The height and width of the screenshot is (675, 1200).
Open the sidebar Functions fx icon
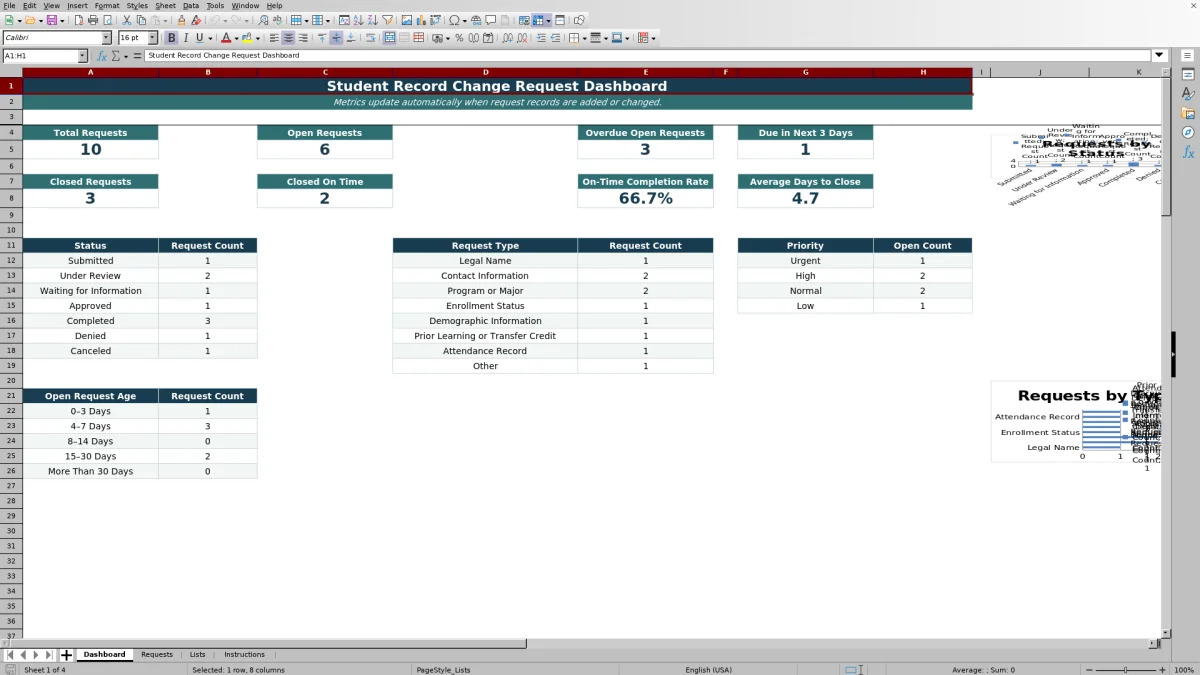1188,152
